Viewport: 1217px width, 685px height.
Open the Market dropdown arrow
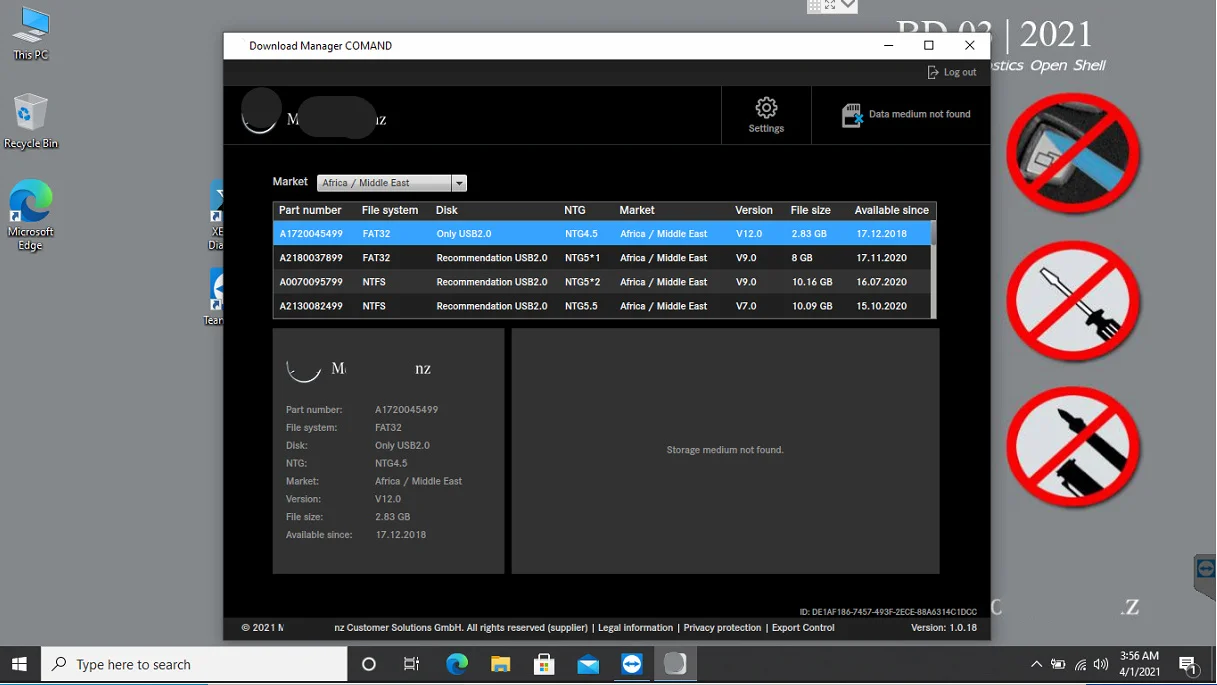click(x=459, y=183)
